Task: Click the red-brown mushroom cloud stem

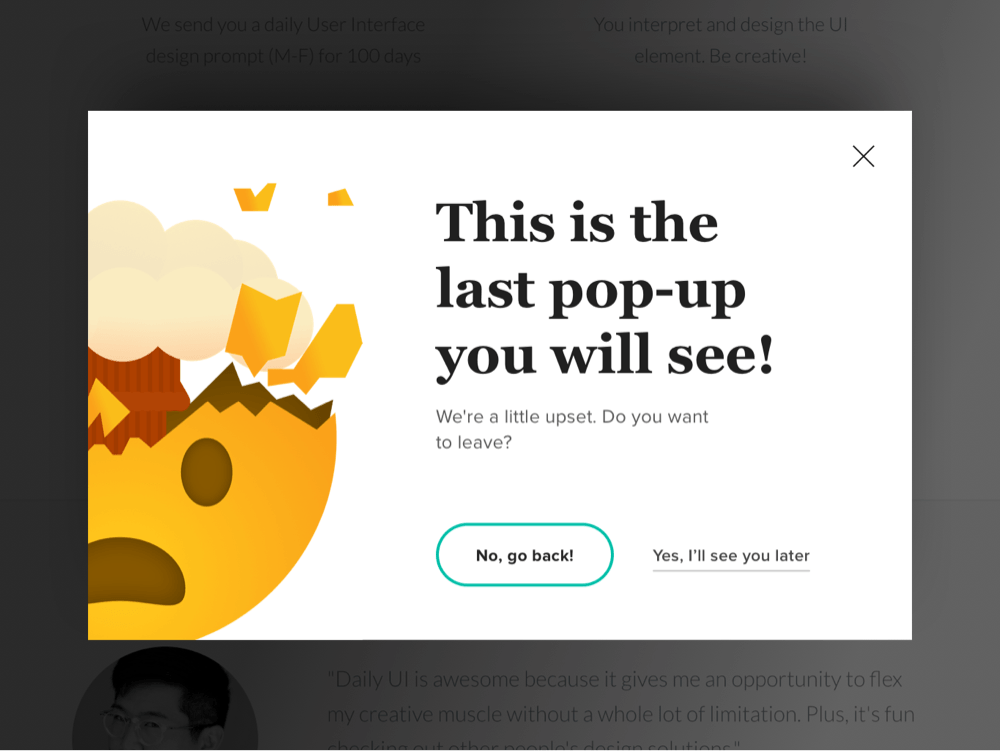Action: (x=137, y=395)
